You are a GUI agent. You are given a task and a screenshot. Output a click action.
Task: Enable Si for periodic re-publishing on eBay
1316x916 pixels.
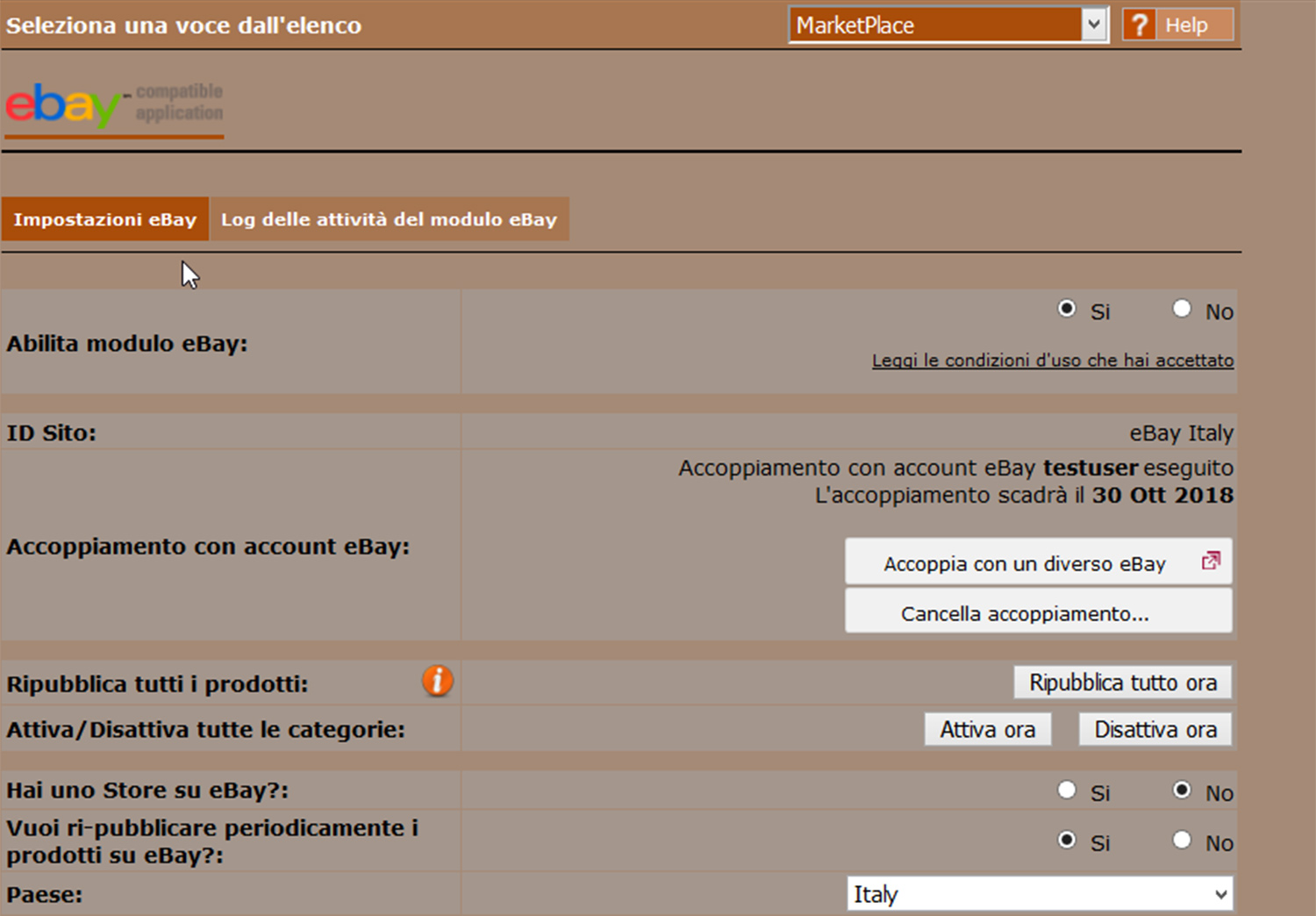(x=1067, y=841)
